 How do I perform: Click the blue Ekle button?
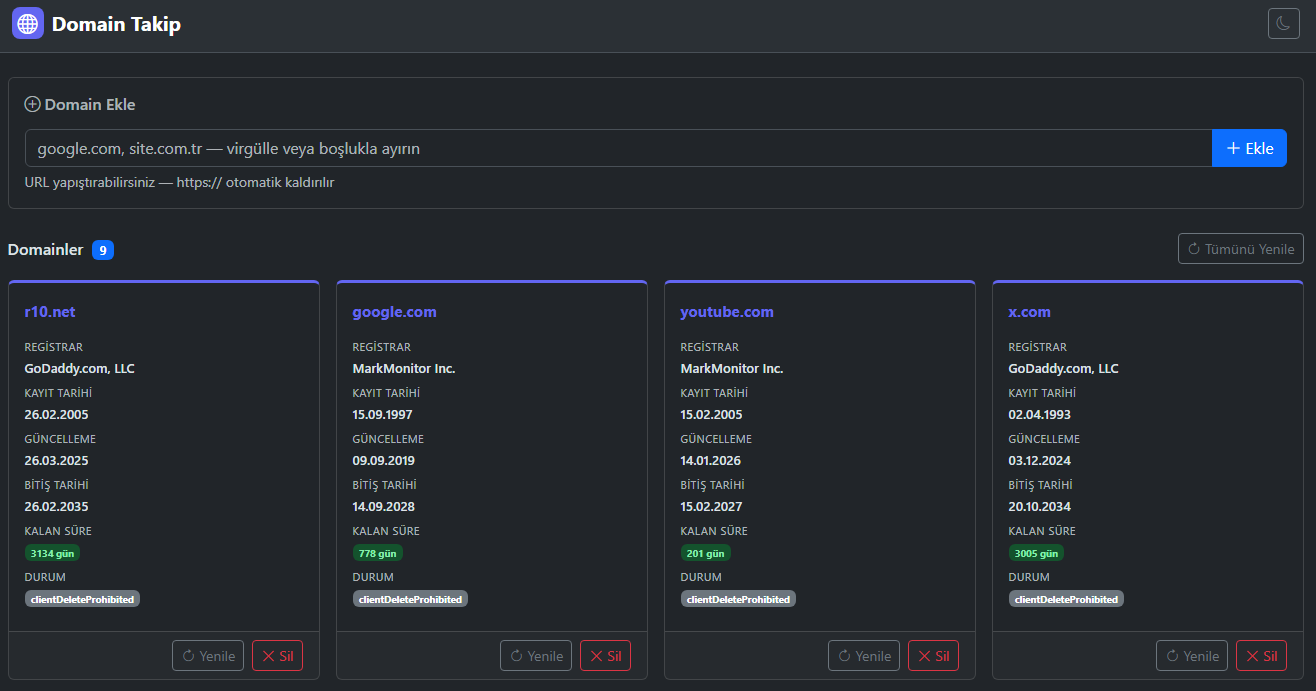[x=1249, y=148]
